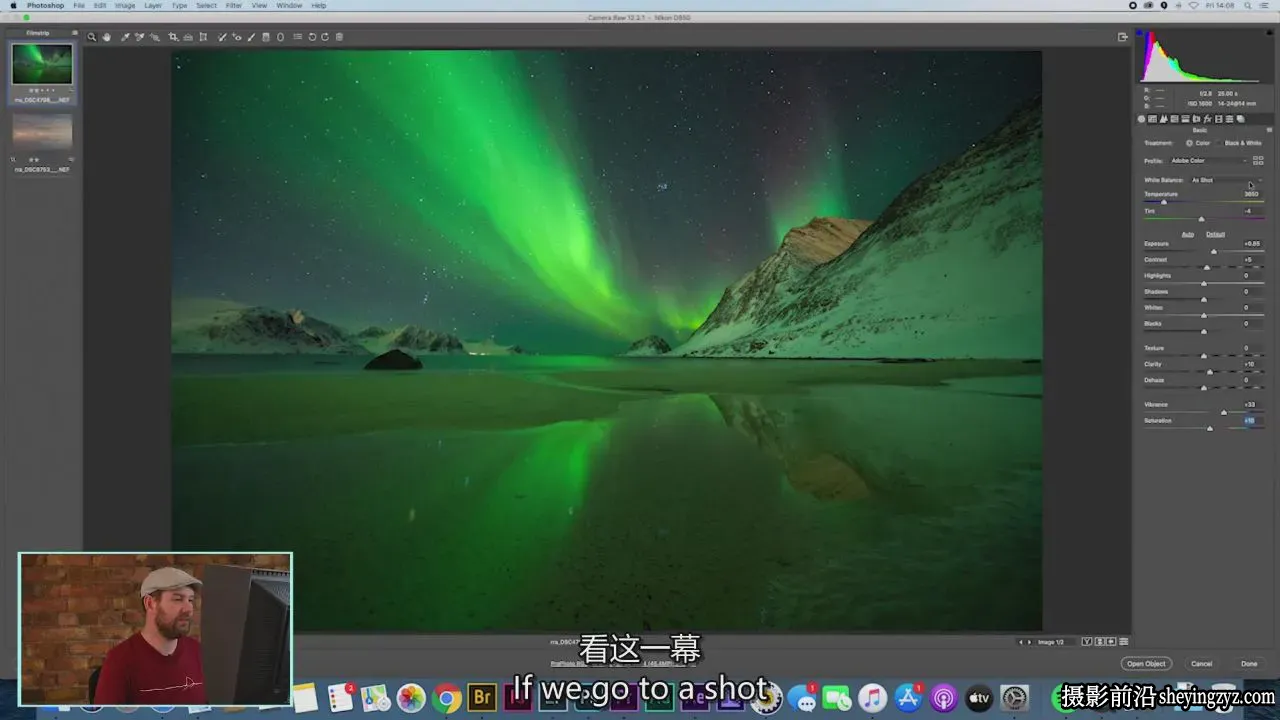Open the Filter menu in menu bar
1280x720 pixels.
pos(233,5)
